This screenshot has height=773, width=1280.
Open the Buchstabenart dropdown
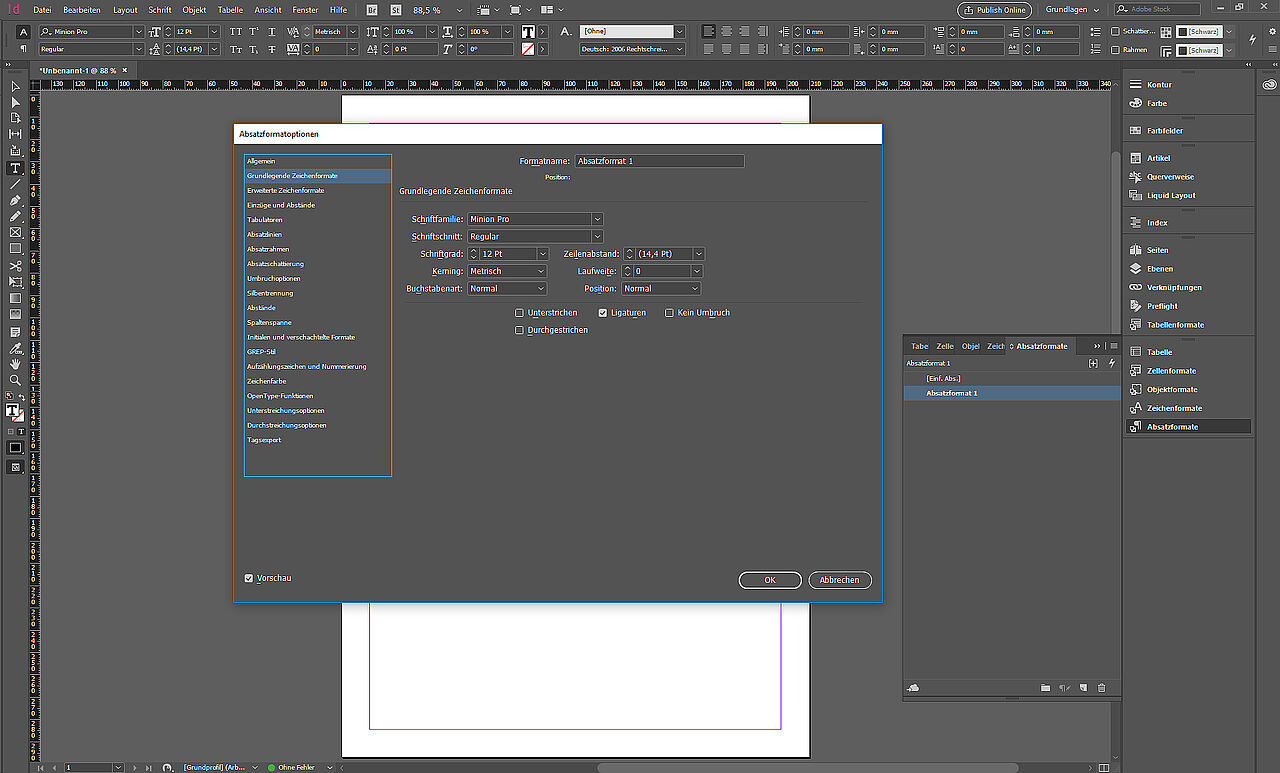[507, 289]
